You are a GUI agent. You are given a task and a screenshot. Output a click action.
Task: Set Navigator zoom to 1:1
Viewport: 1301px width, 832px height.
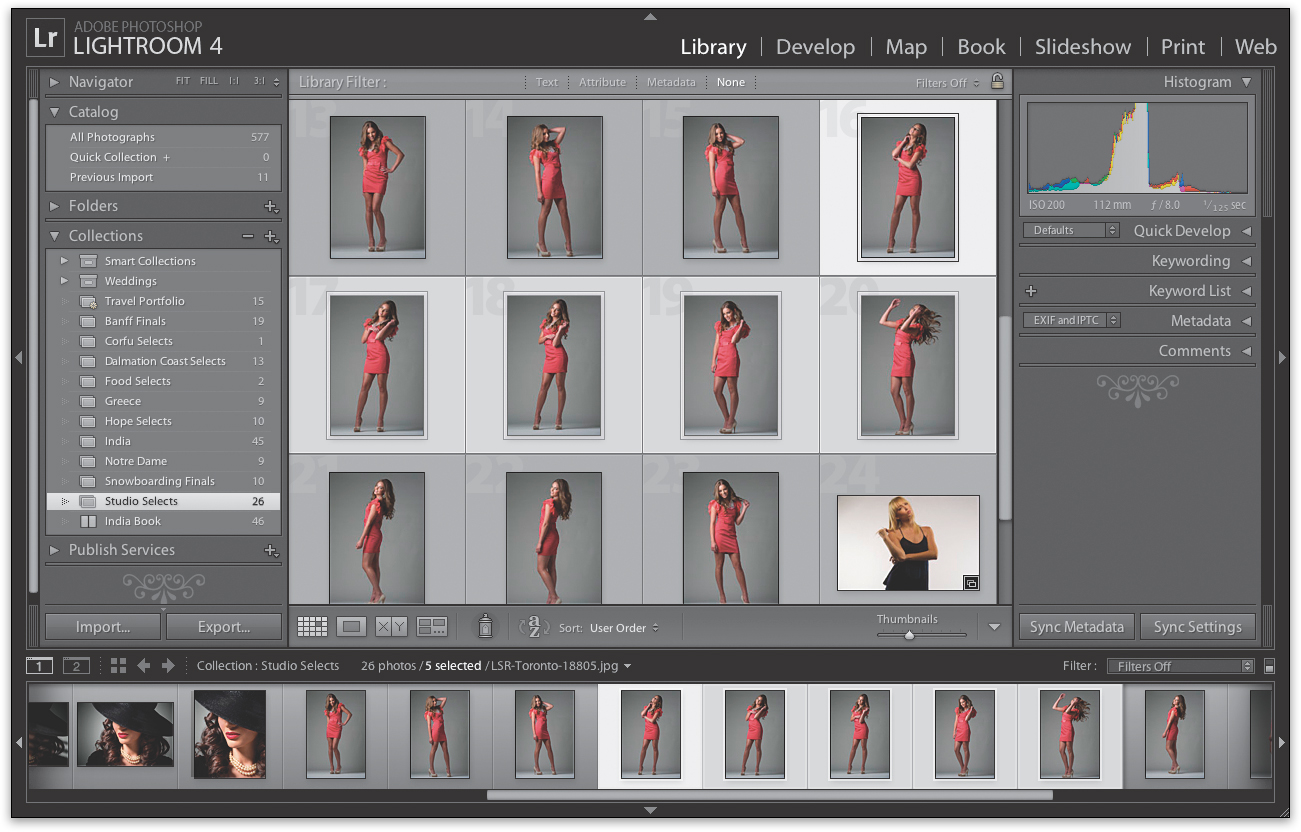pyautogui.click(x=233, y=81)
